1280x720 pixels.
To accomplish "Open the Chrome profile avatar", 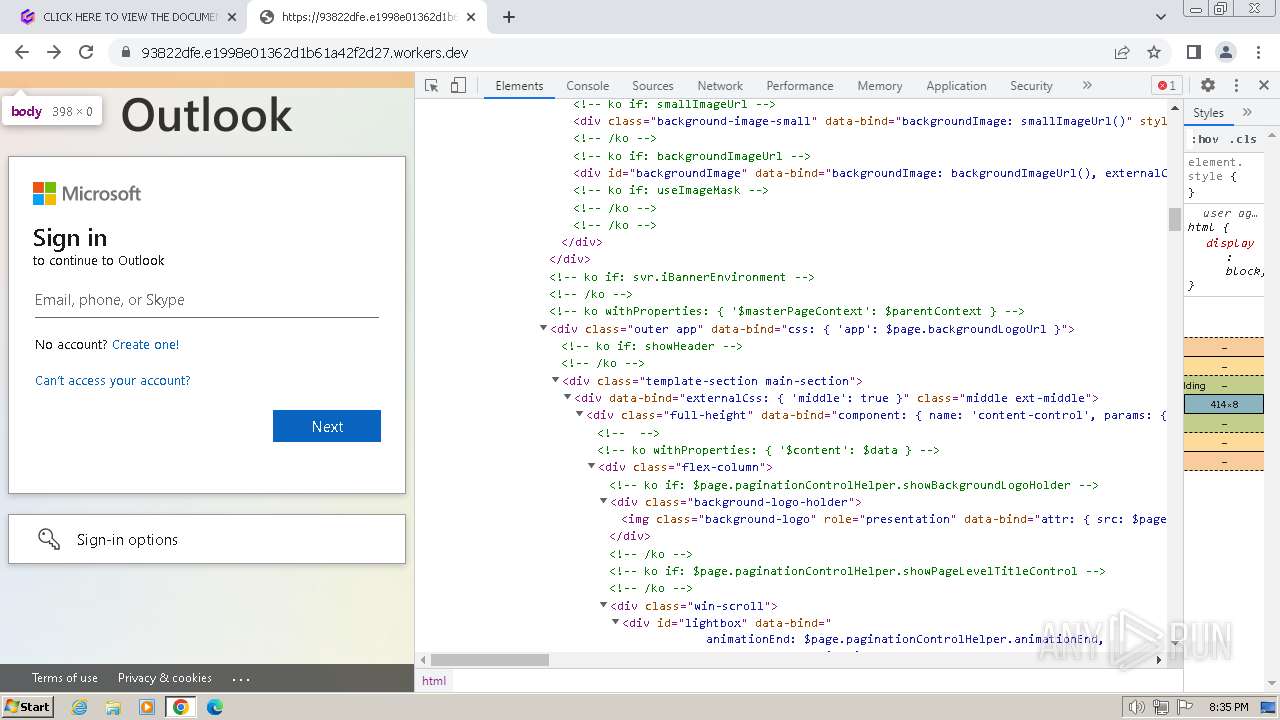I will click(x=1226, y=52).
